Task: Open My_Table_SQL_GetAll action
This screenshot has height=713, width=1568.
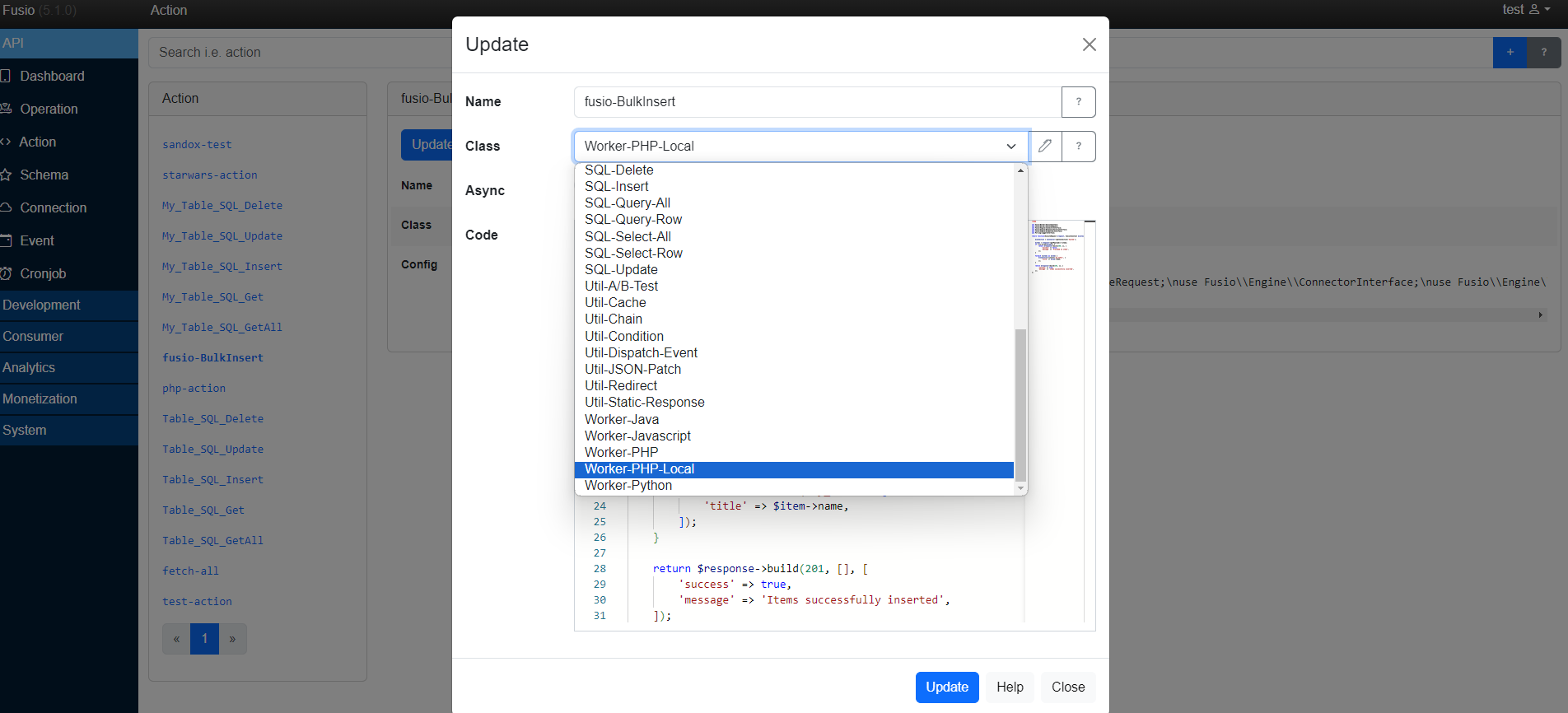Action: point(222,327)
